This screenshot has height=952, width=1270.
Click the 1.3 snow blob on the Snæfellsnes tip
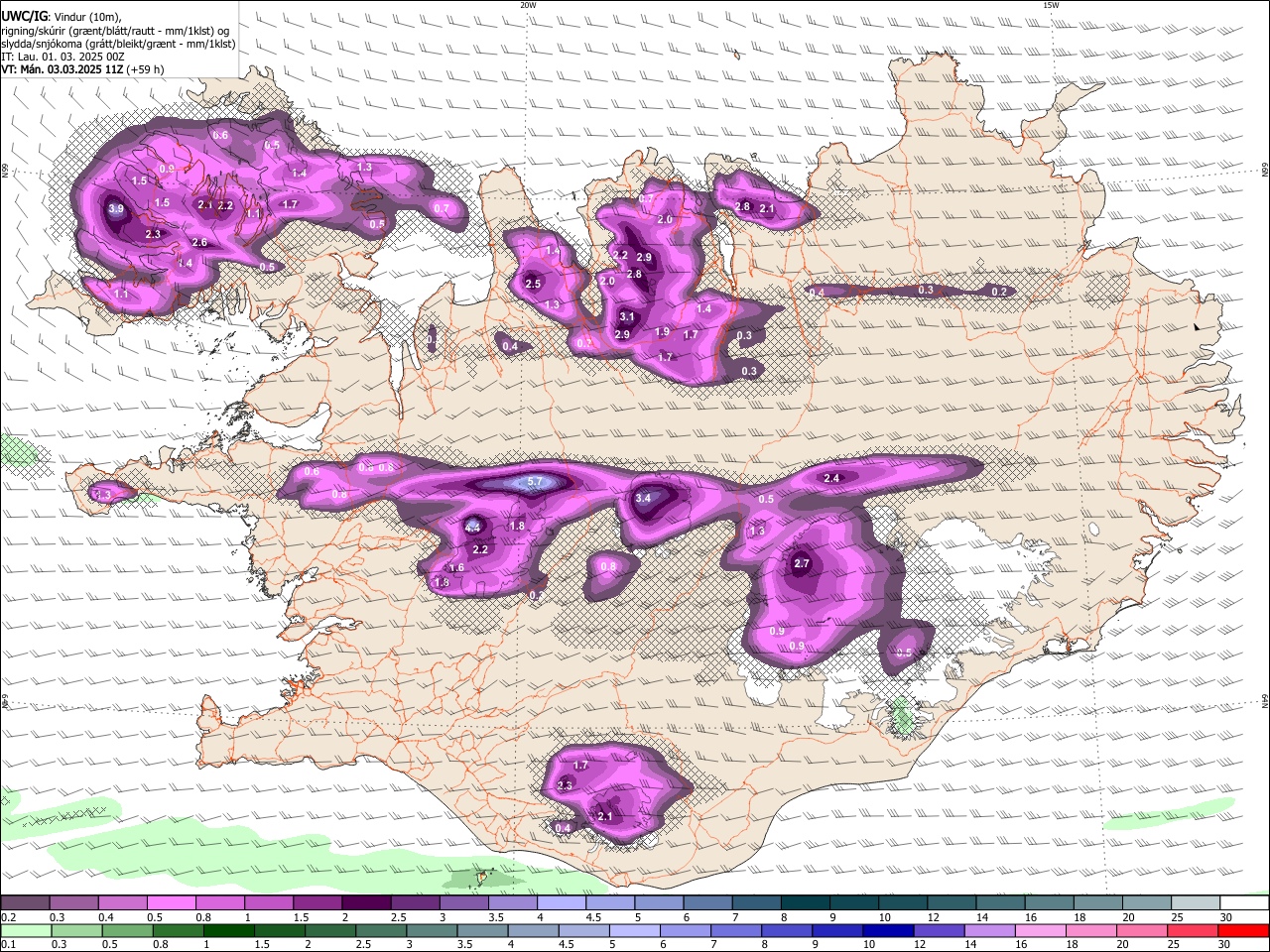pyautogui.click(x=112, y=493)
